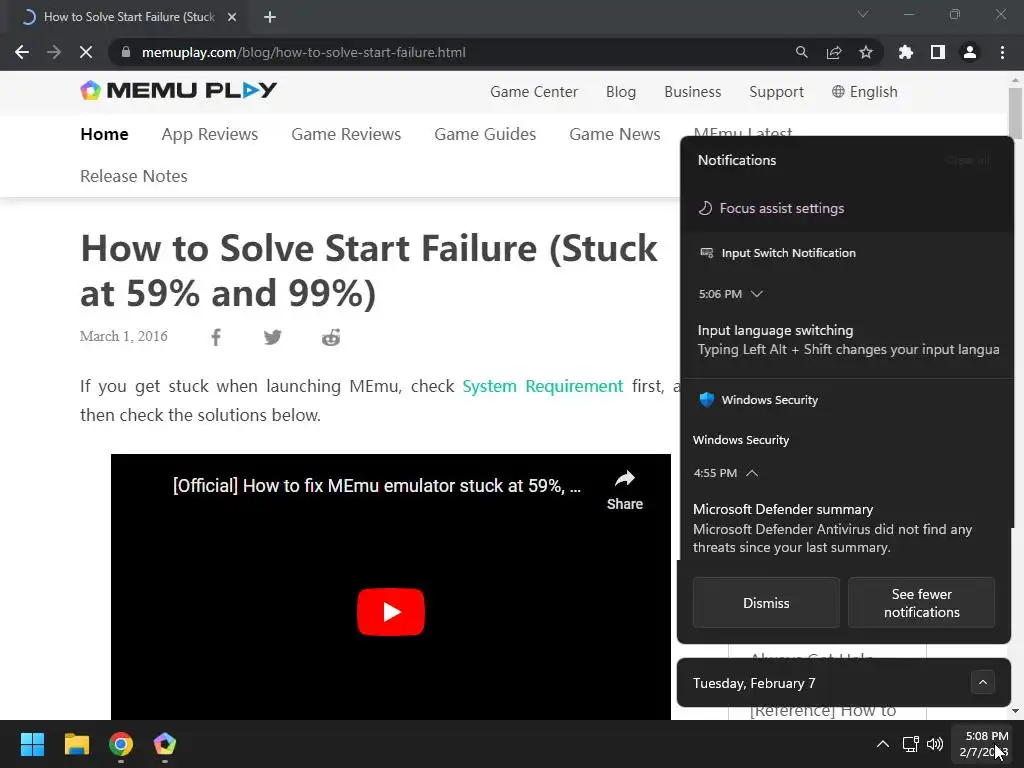Open the English language selector
The image size is (1024, 768).
point(865,92)
